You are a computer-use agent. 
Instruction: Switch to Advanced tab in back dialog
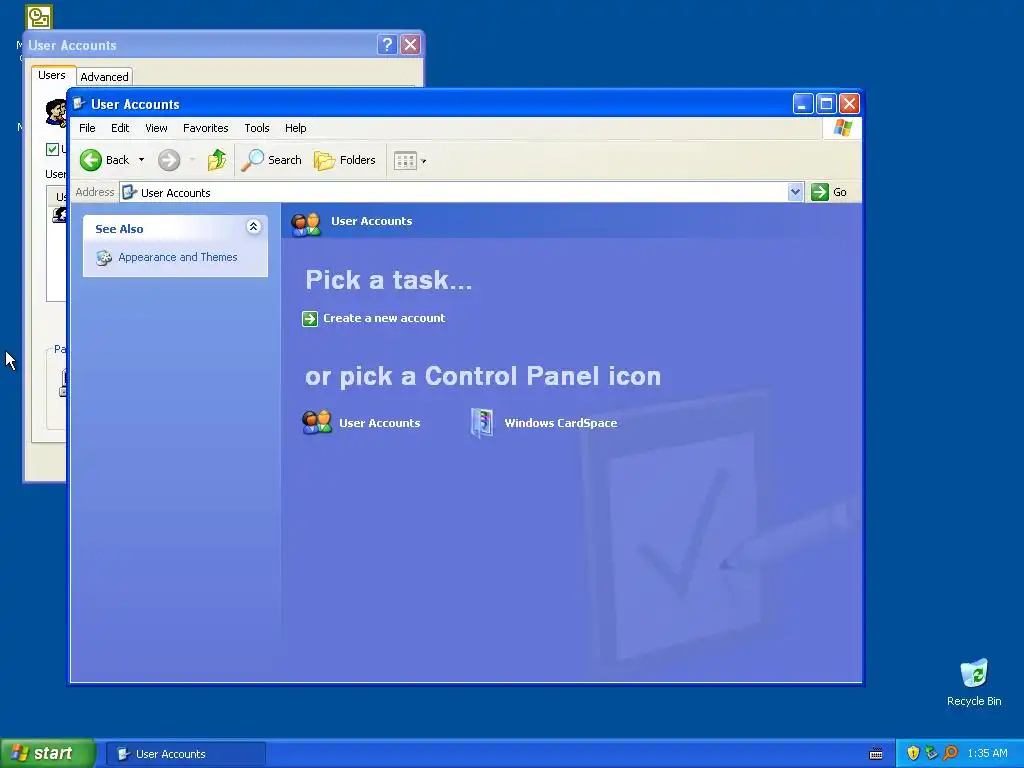104,77
